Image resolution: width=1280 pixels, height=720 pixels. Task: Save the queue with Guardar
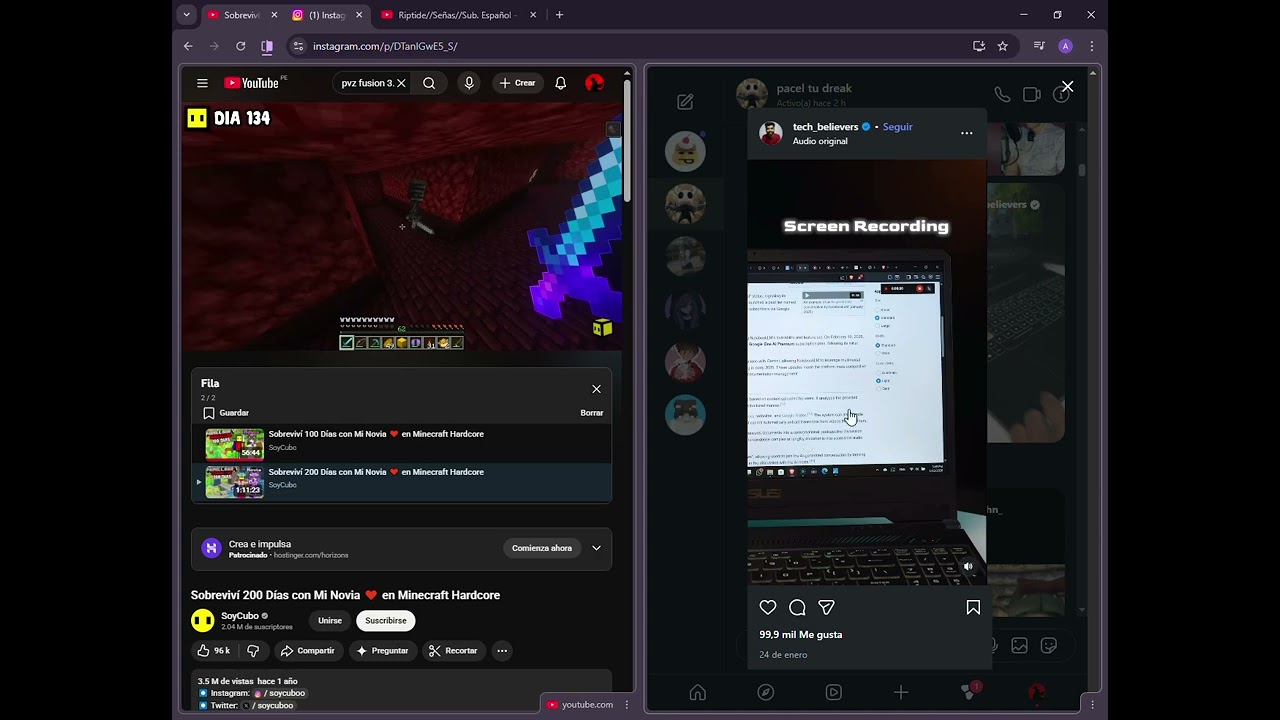tap(226, 413)
